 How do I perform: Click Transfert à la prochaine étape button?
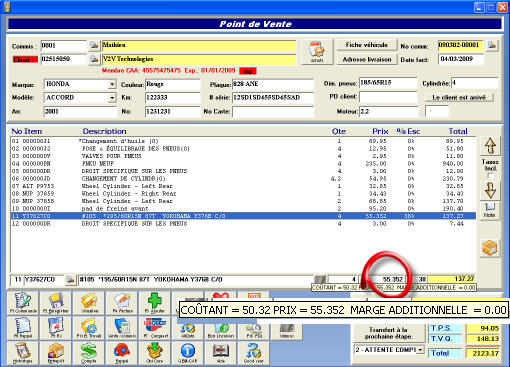pyautogui.click(x=388, y=333)
